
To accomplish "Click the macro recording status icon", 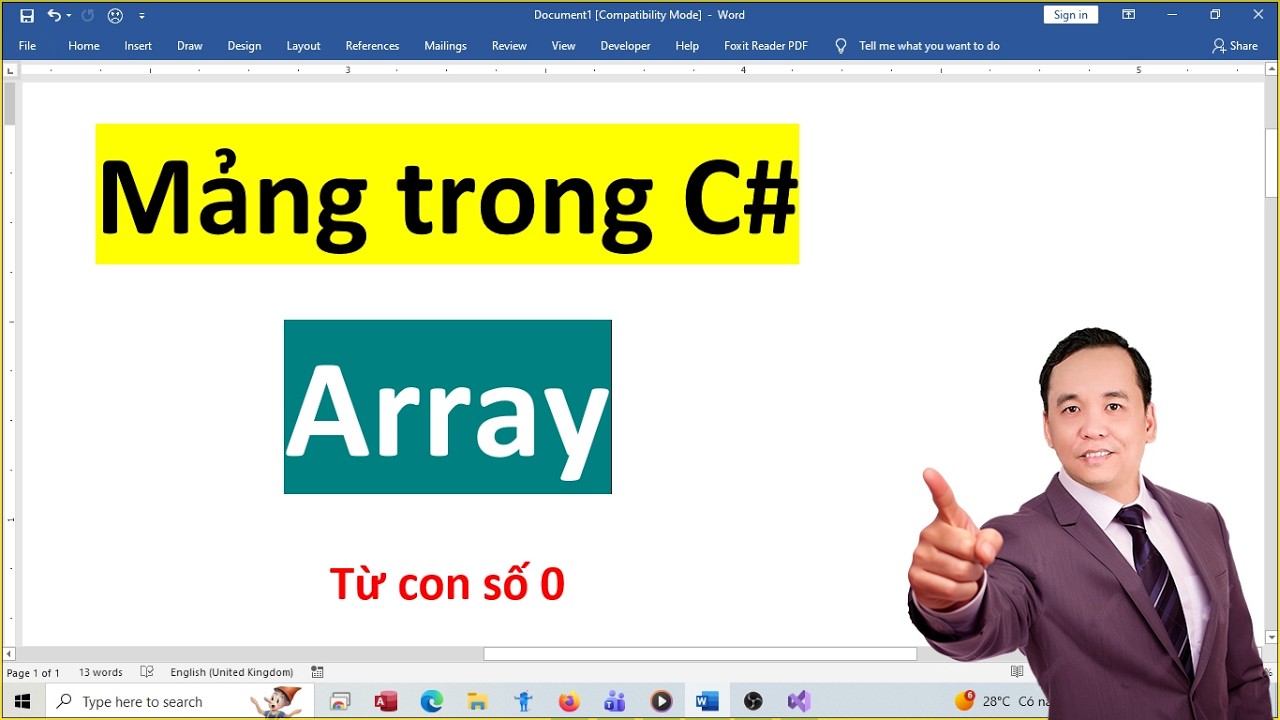I will (317, 673).
